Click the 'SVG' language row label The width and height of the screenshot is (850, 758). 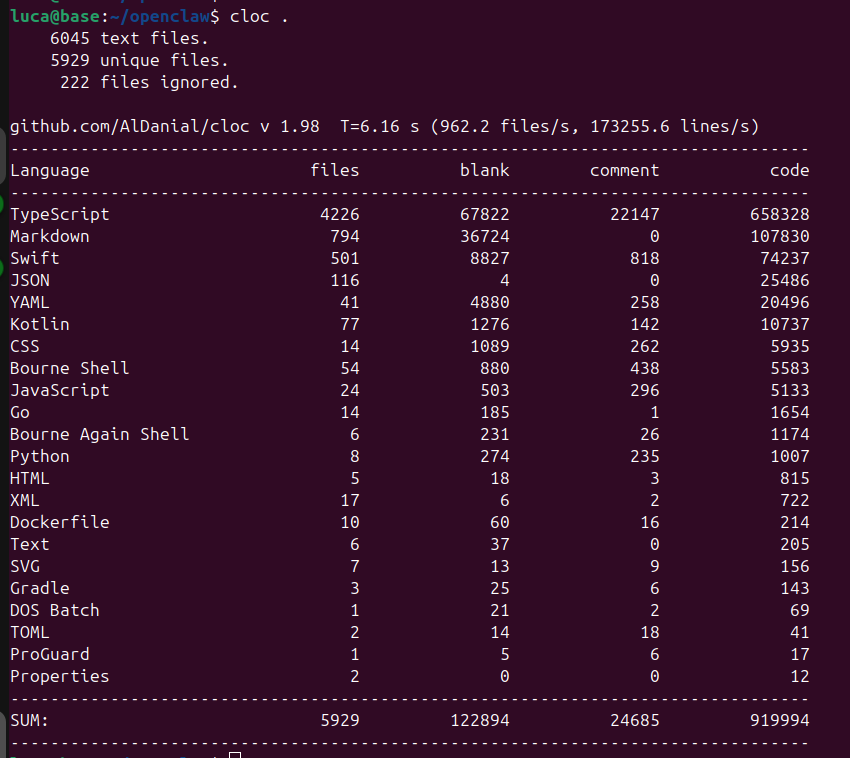click(x=25, y=566)
